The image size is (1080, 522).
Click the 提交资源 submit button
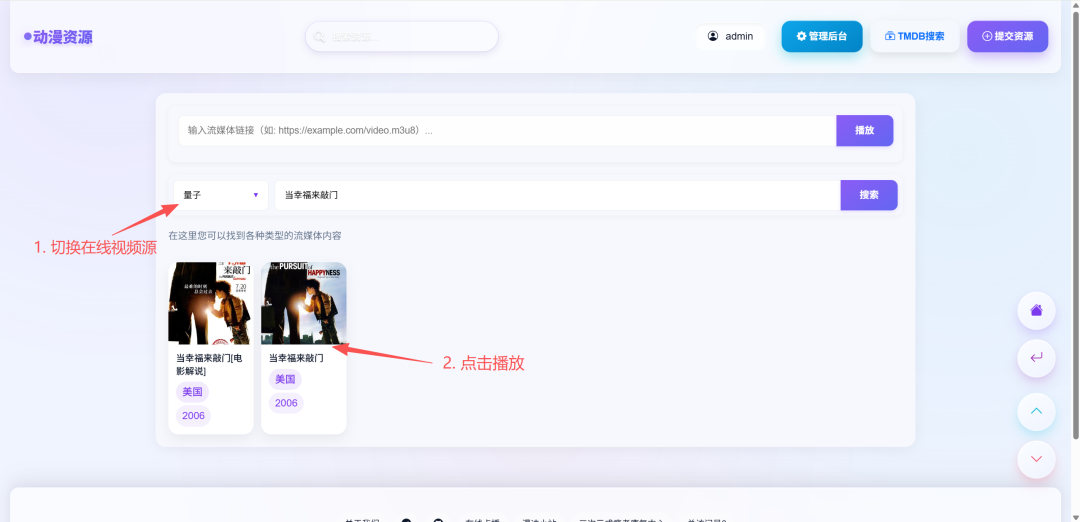coord(1008,36)
